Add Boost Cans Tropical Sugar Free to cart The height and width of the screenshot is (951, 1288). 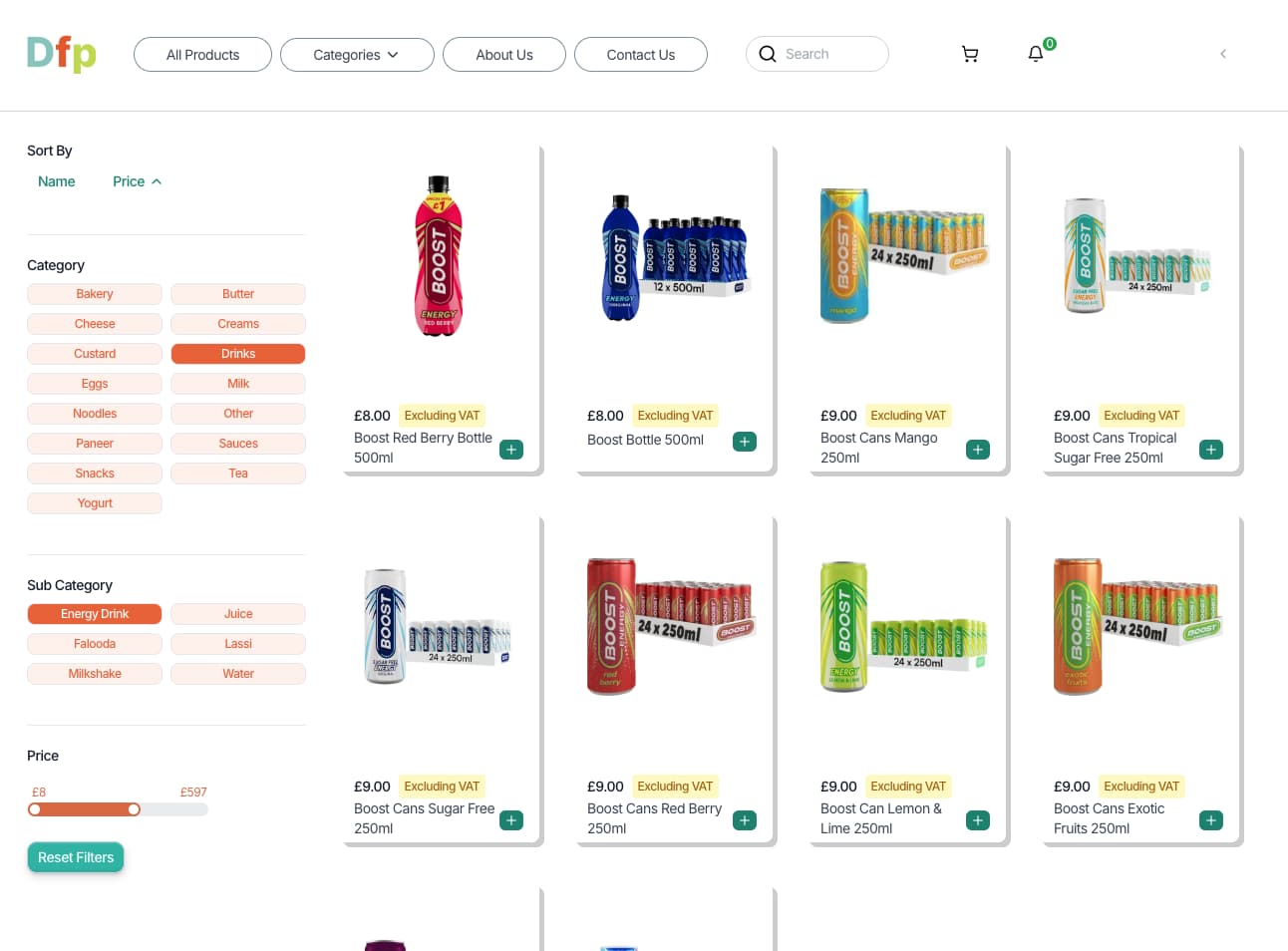pos(1211,450)
